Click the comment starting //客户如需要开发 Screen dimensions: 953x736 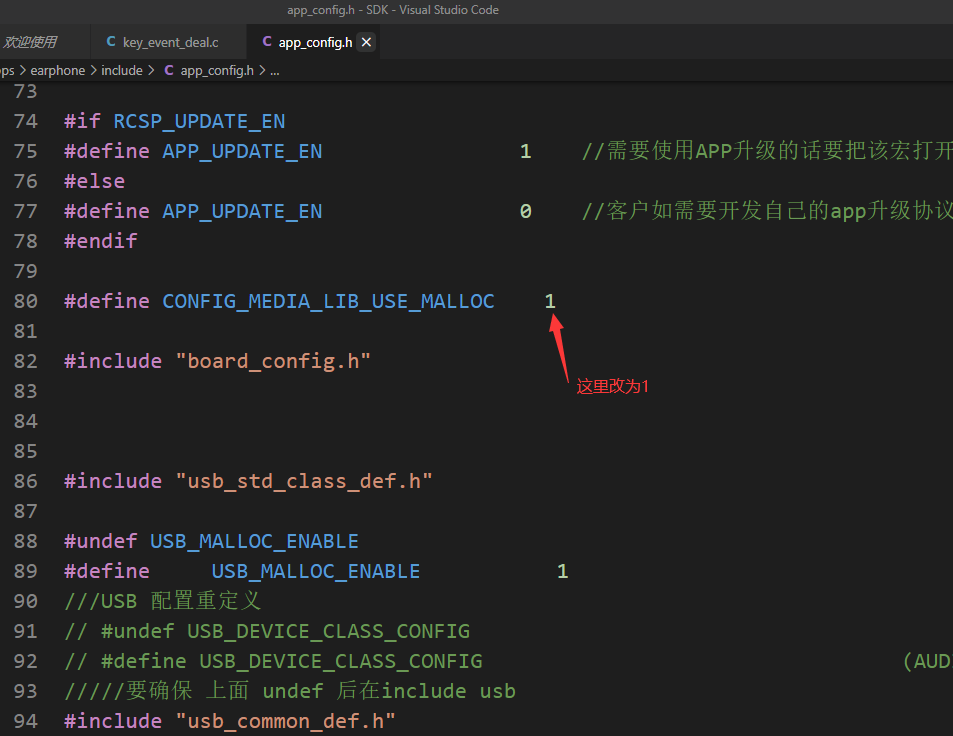click(x=767, y=211)
